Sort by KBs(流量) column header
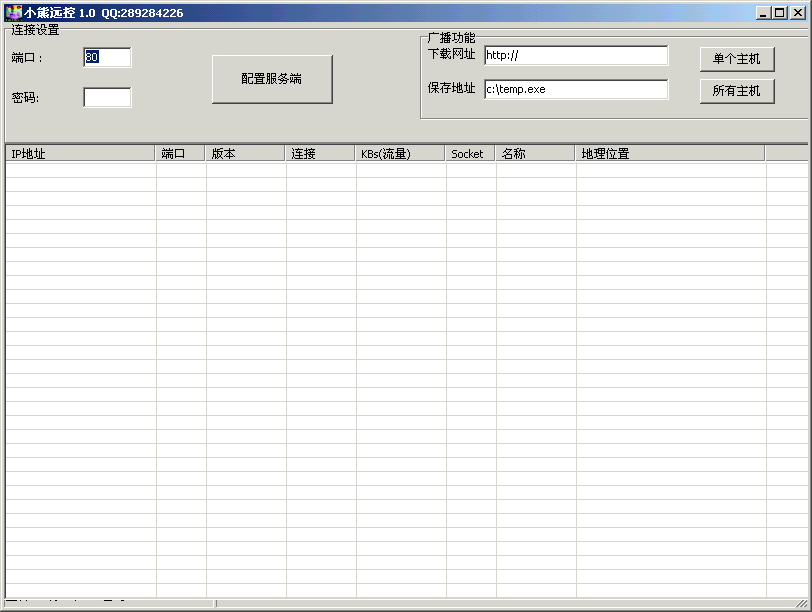The width and height of the screenshot is (812, 612). 400,154
